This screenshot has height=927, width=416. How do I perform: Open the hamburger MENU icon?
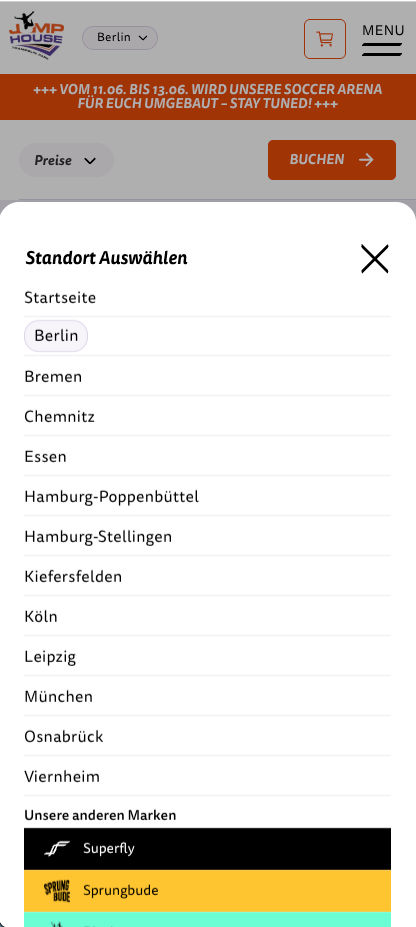[382, 40]
